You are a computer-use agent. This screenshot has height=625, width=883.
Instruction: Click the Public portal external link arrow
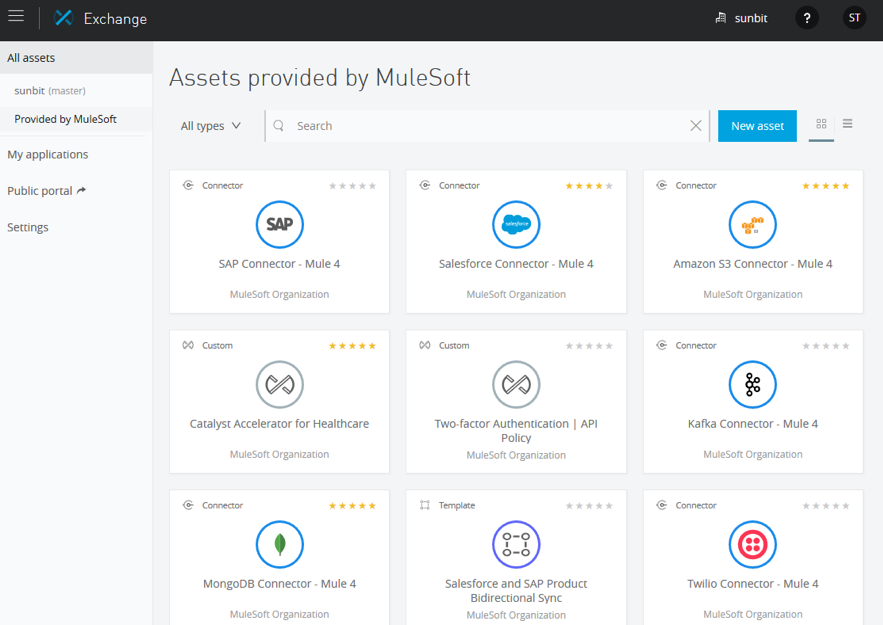pos(81,190)
